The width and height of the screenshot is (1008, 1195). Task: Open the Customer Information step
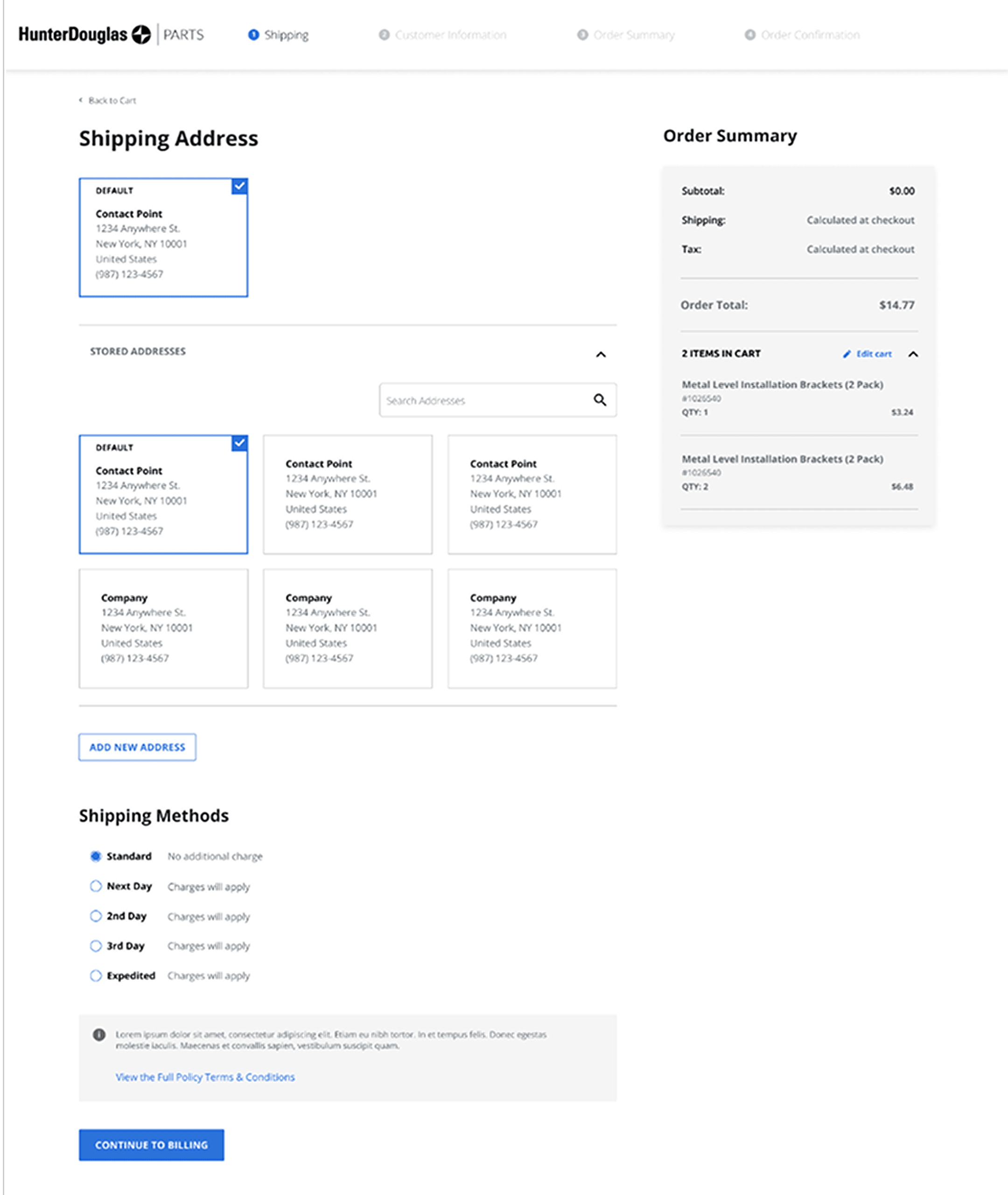[450, 35]
